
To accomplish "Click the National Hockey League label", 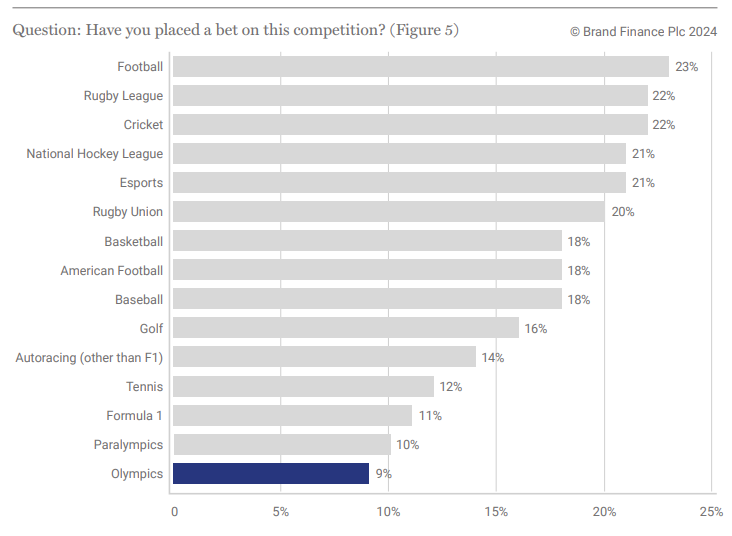I will pos(94,154).
